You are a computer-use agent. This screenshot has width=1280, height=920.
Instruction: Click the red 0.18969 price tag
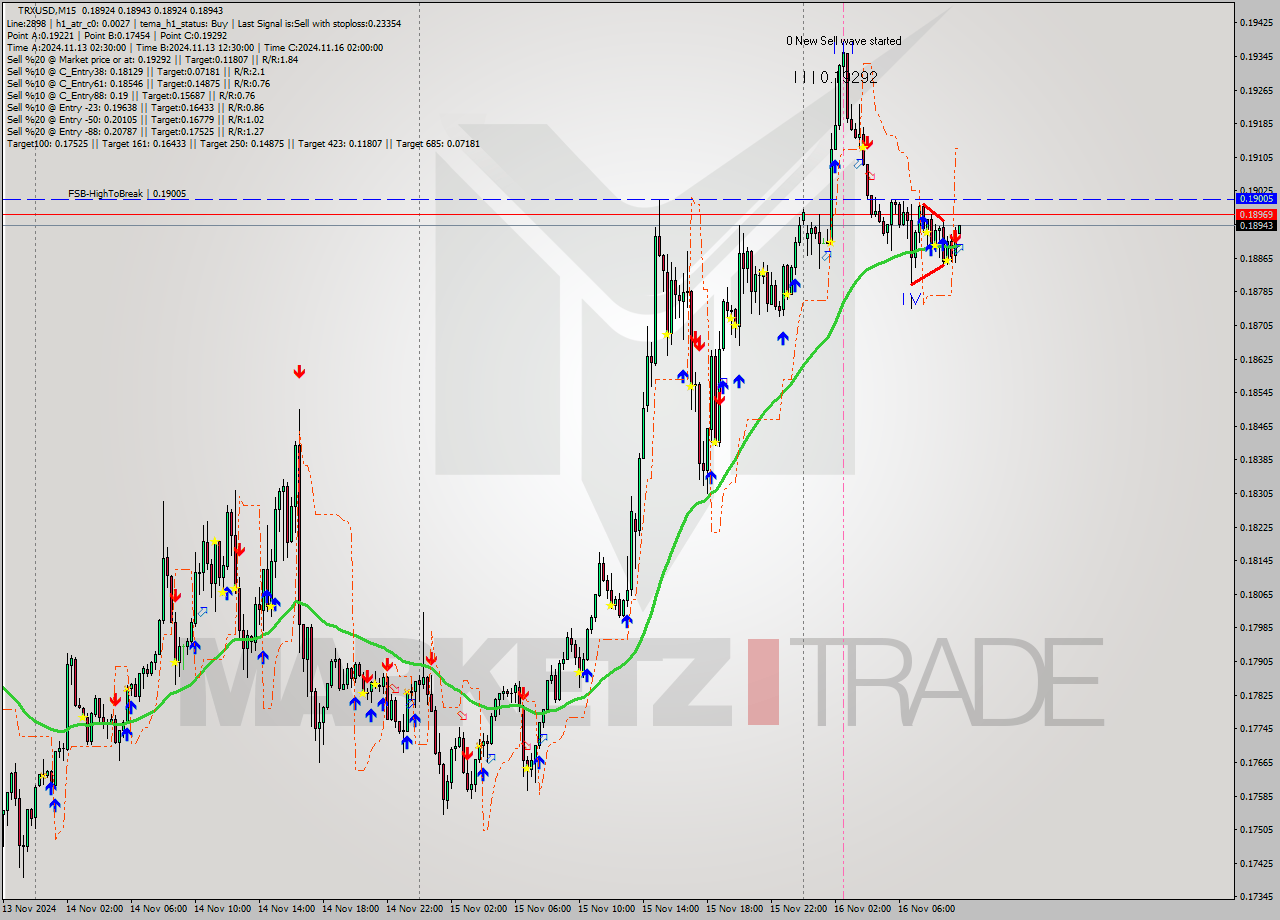point(1256,214)
